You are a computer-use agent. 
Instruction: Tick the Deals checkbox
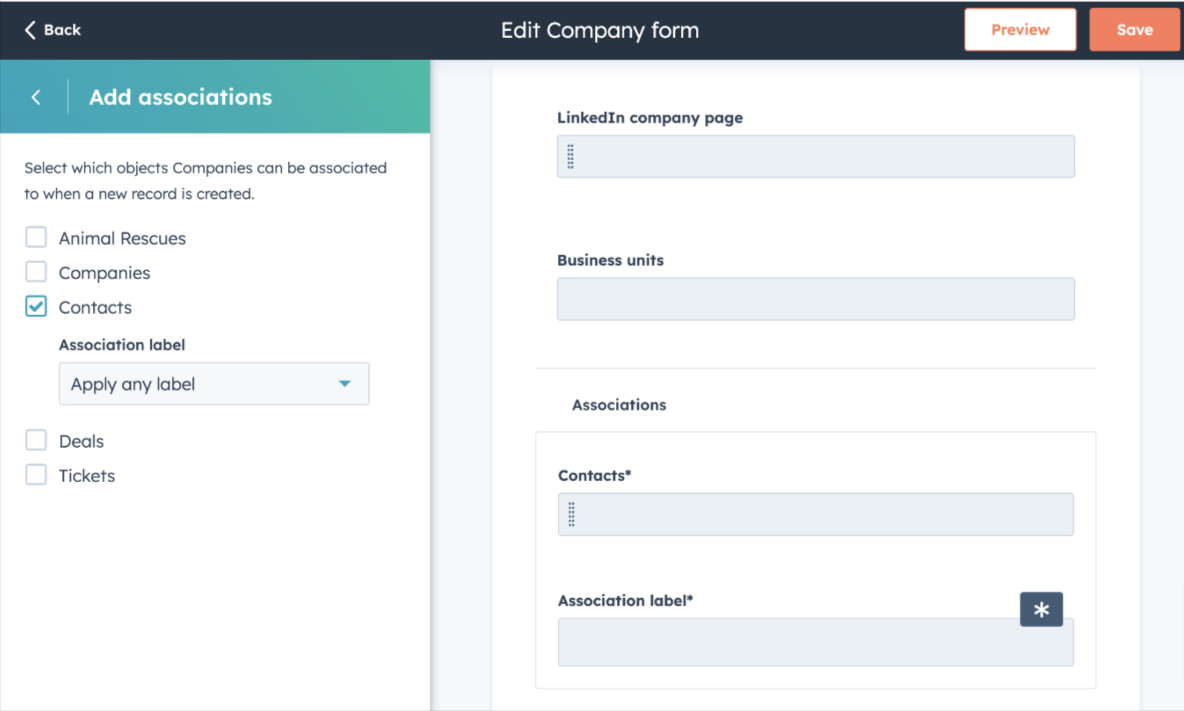click(35, 440)
